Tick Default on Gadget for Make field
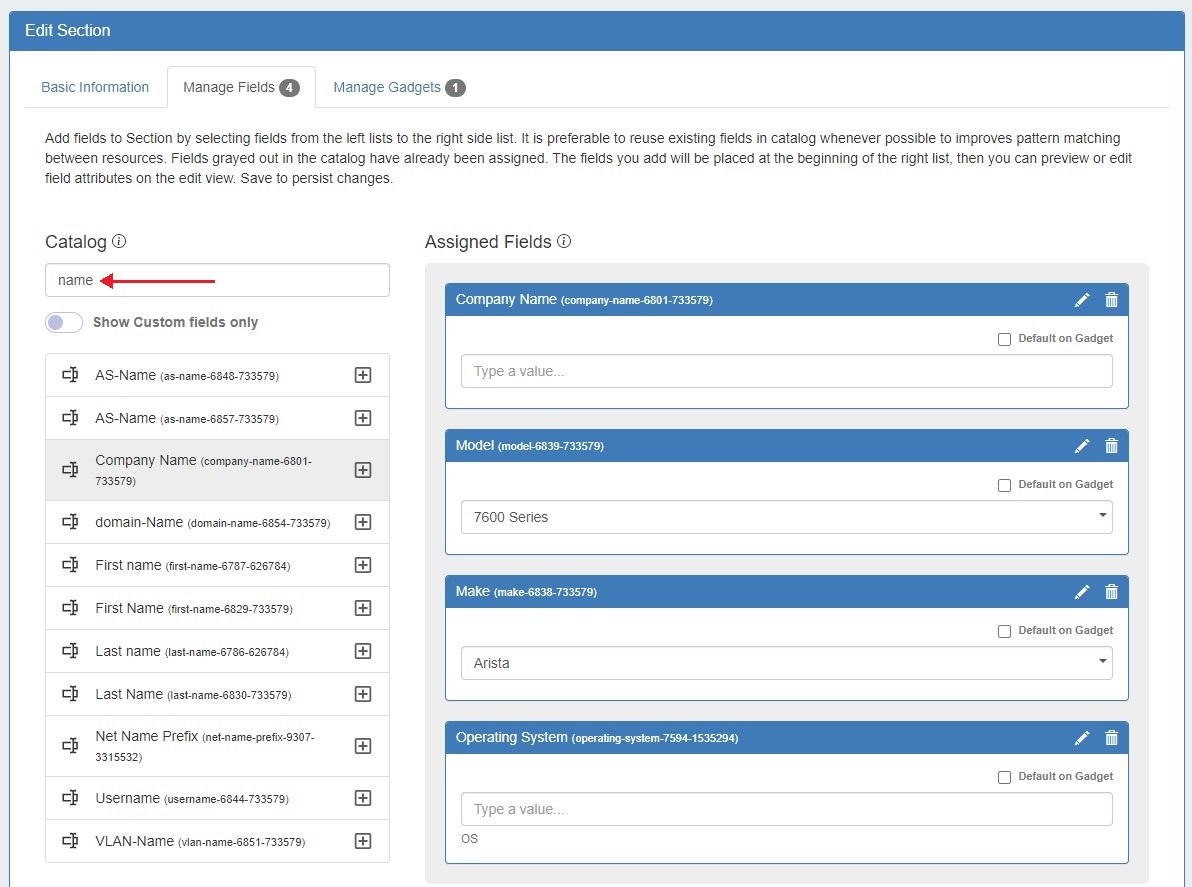The image size is (1192, 887). click(1004, 631)
